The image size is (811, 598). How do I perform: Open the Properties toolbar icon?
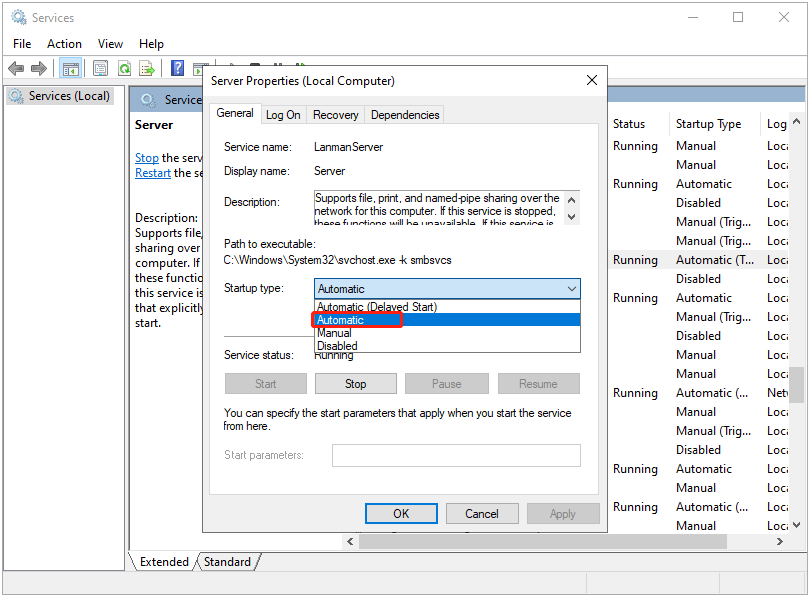(x=100, y=68)
